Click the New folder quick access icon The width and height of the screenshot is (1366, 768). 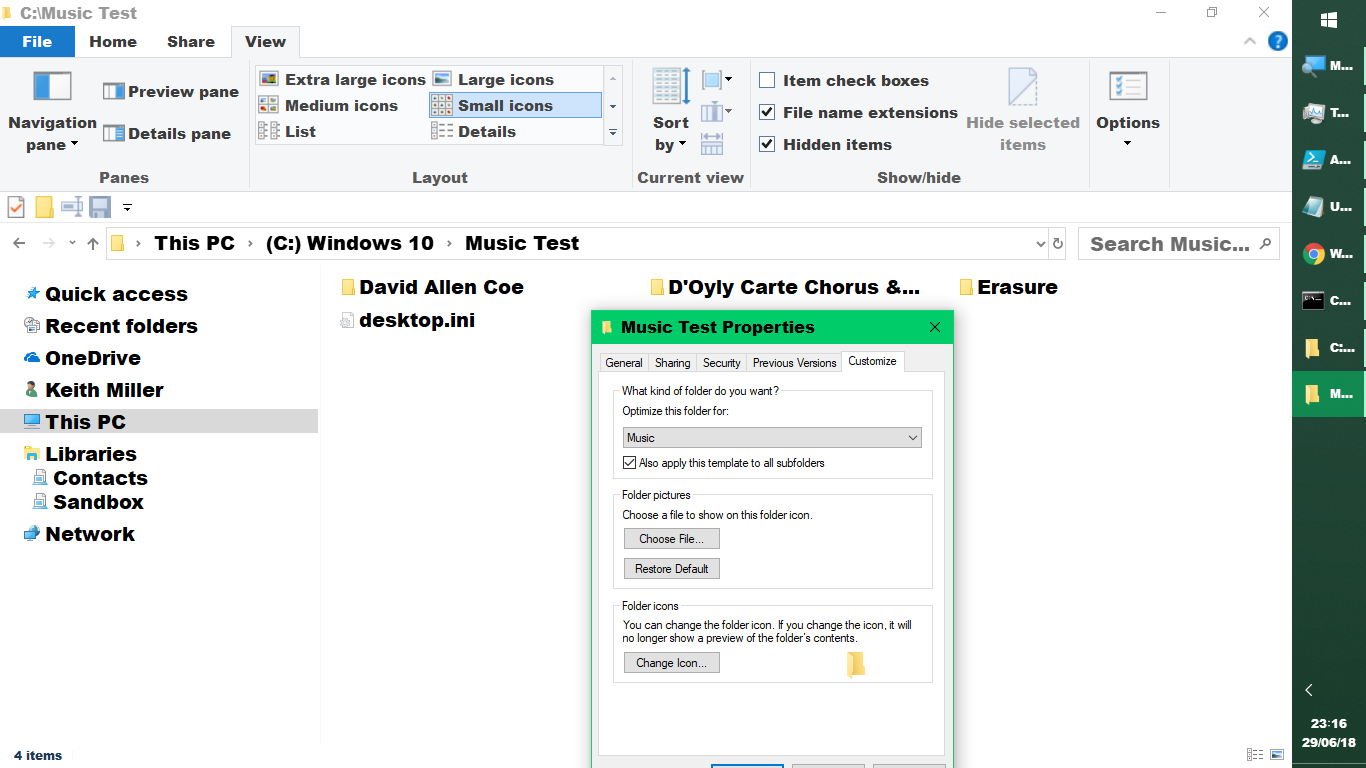pyautogui.click(x=44, y=207)
